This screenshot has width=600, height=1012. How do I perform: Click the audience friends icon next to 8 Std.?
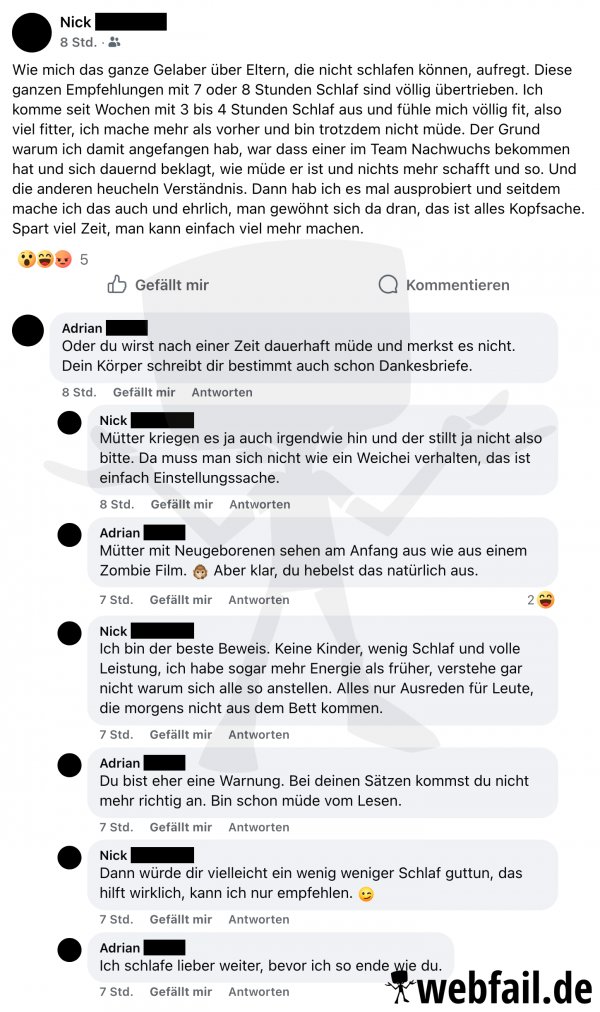(114, 42)
